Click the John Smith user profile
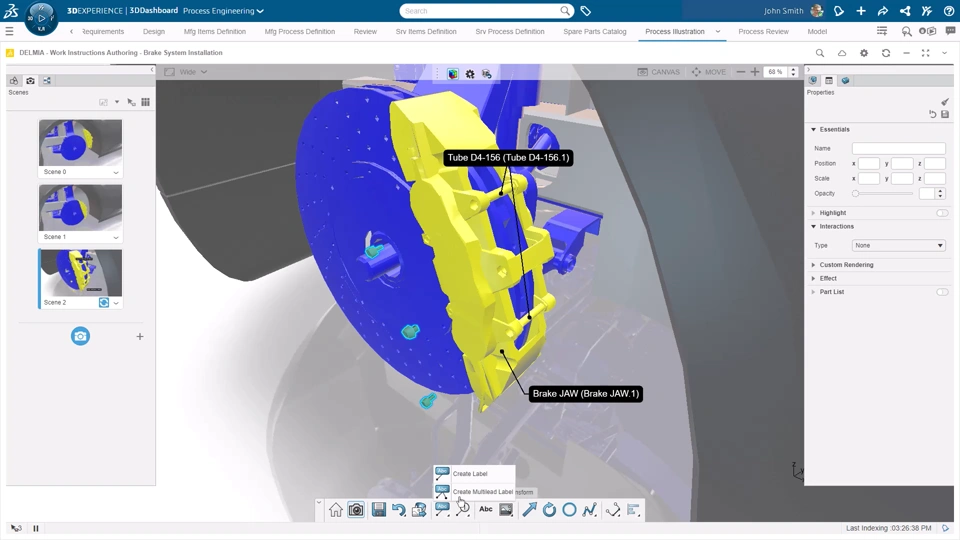The width and height of the screenshot is (960, 540). [793, 10]
